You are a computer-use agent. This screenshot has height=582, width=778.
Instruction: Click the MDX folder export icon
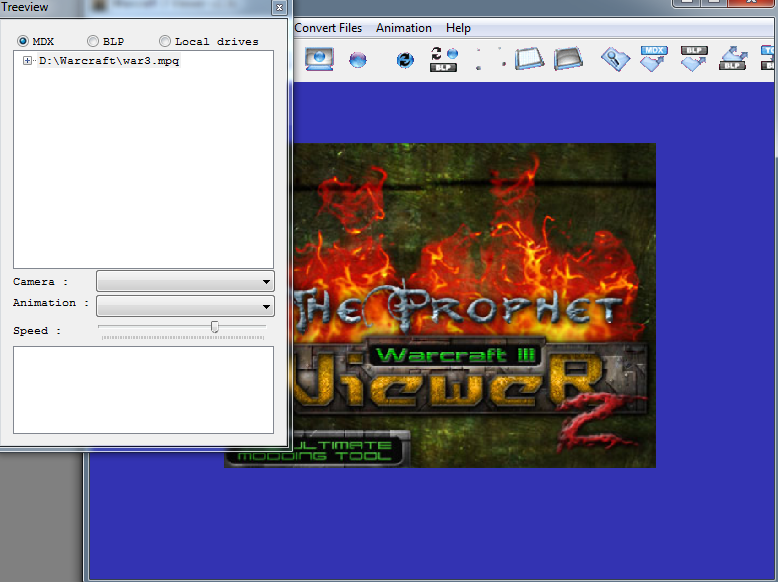tap(654, 59)
